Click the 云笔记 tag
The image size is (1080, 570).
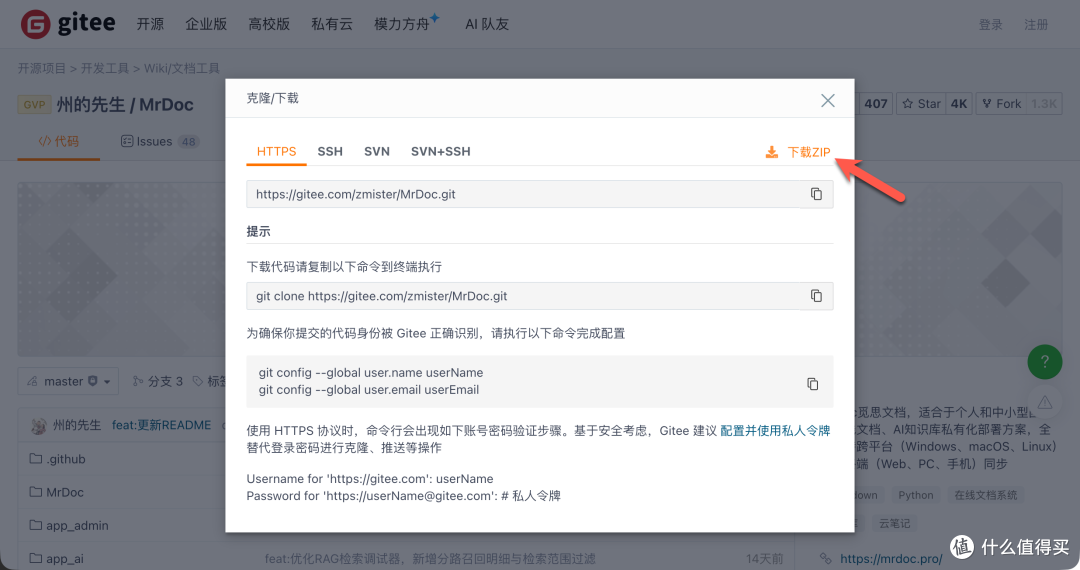click(895, 523)
